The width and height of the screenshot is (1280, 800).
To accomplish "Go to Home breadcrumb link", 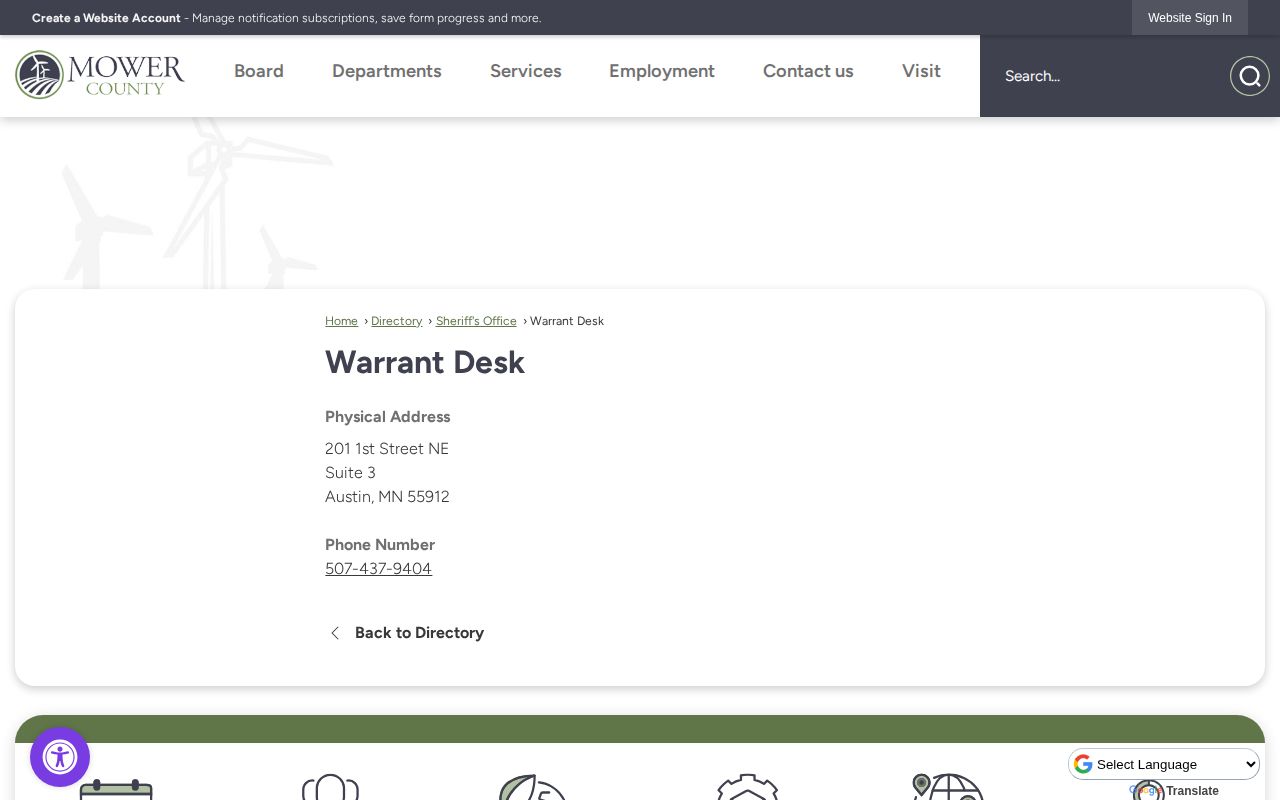I will coord(341,321).
